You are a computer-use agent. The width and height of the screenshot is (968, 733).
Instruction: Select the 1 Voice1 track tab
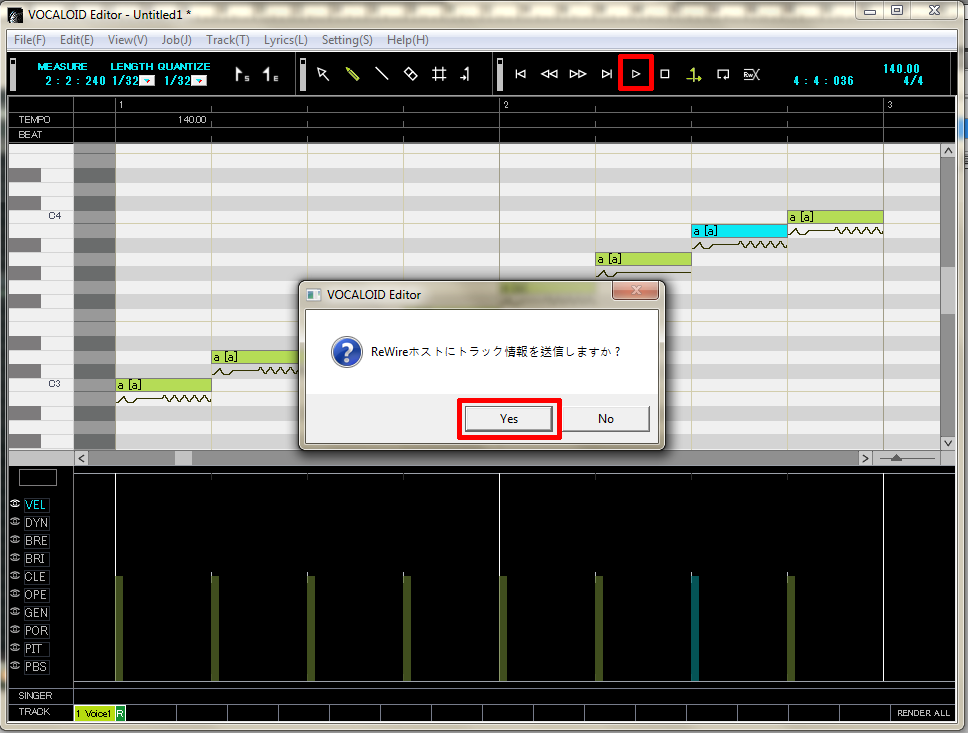click(x=94, y=713)
